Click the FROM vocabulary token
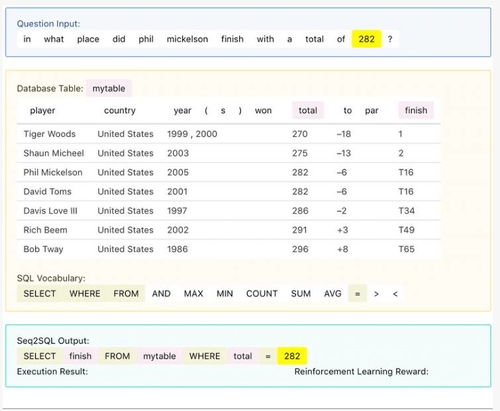Viewport: 500px width, 411px height. [x=126, y=294]
